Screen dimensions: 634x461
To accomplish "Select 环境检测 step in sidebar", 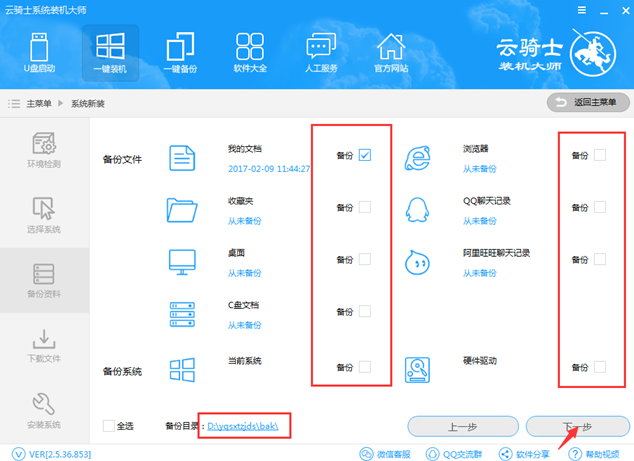I will pyautogui.click(x=44, y=152).
